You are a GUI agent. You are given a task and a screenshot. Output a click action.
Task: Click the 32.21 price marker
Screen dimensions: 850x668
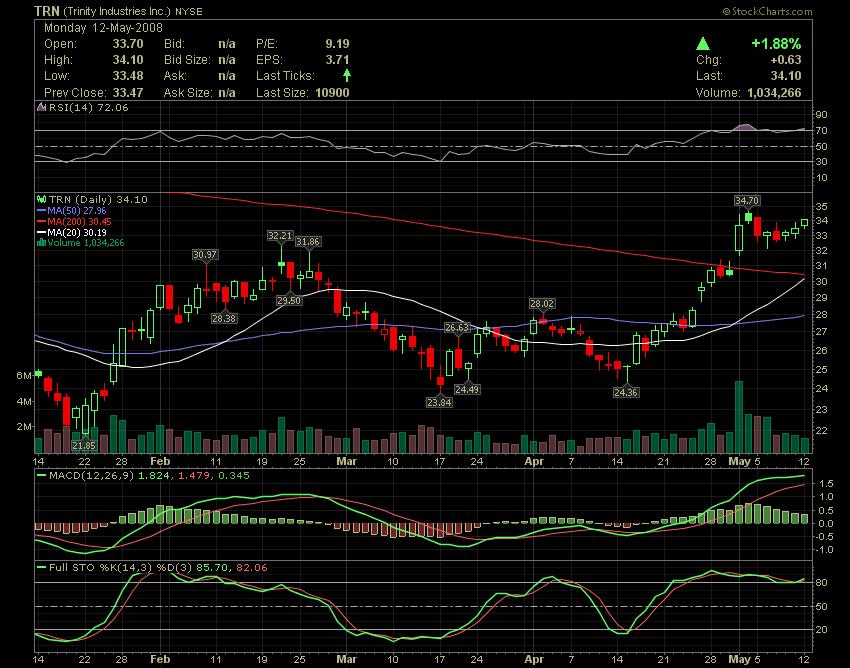click(280, 236)
